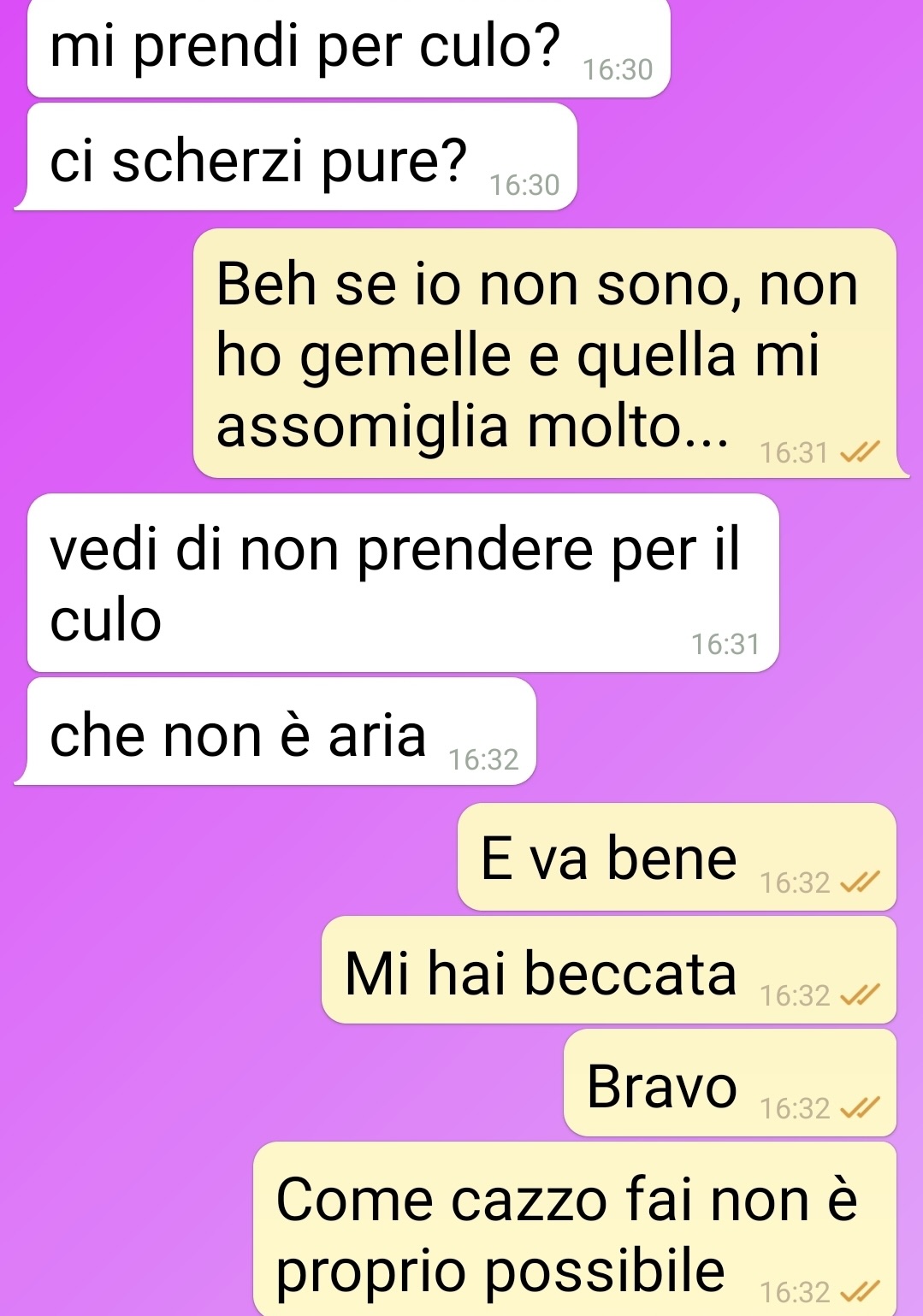Screen dimensions: 923x1316
Task: Select the 'vedi di non prendere' message
Action: tap(403, 582)
